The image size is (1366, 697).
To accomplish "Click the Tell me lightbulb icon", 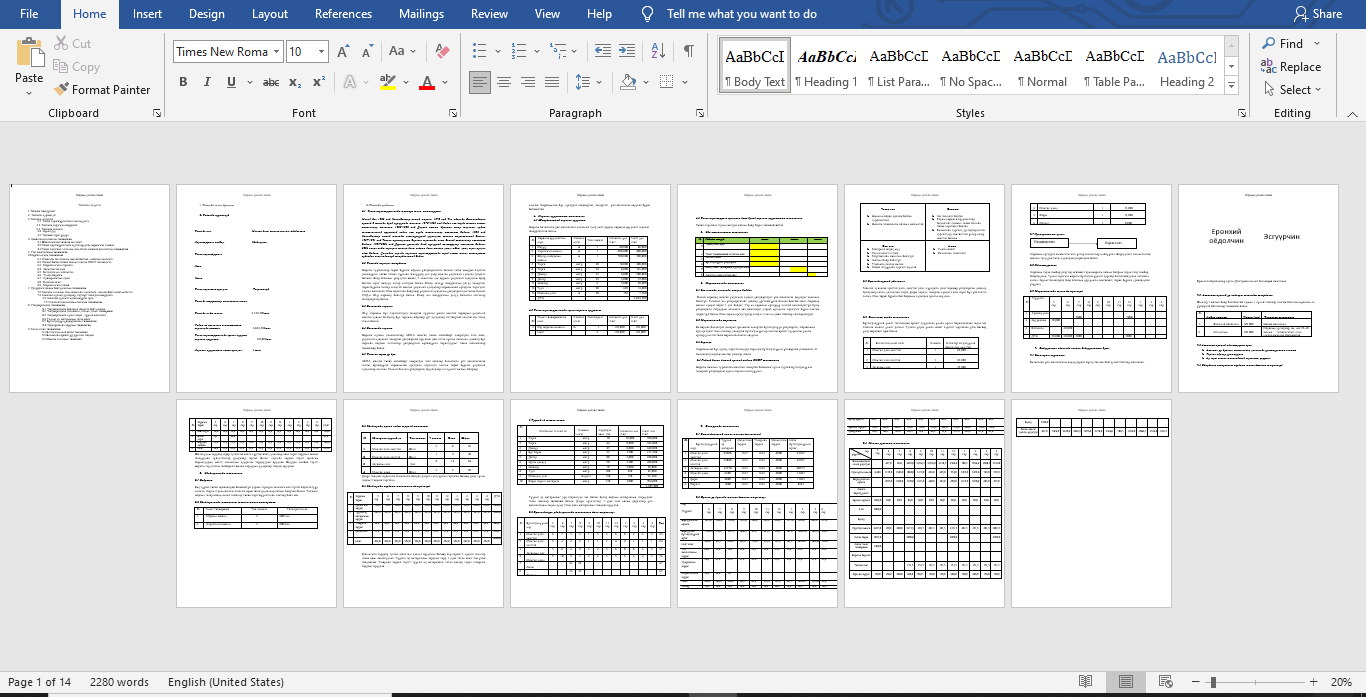I will (x=648, y=14).
